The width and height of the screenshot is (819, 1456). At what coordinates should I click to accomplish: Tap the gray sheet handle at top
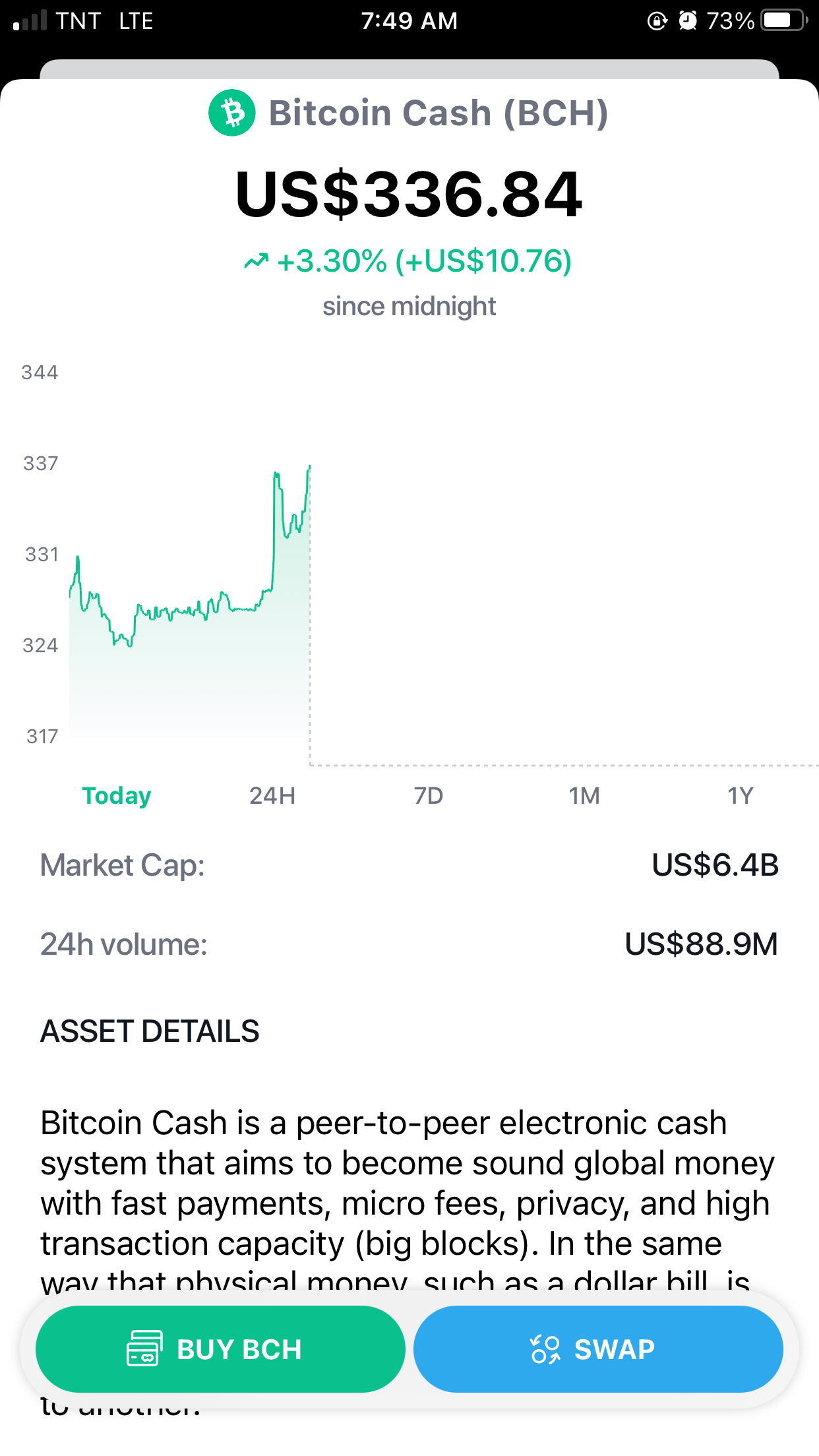tap(409, 69)
